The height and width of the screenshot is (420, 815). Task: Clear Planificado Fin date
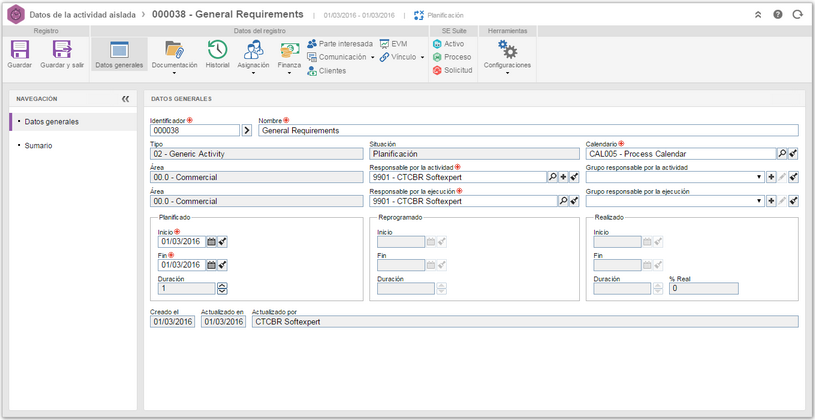click(222, 265)
